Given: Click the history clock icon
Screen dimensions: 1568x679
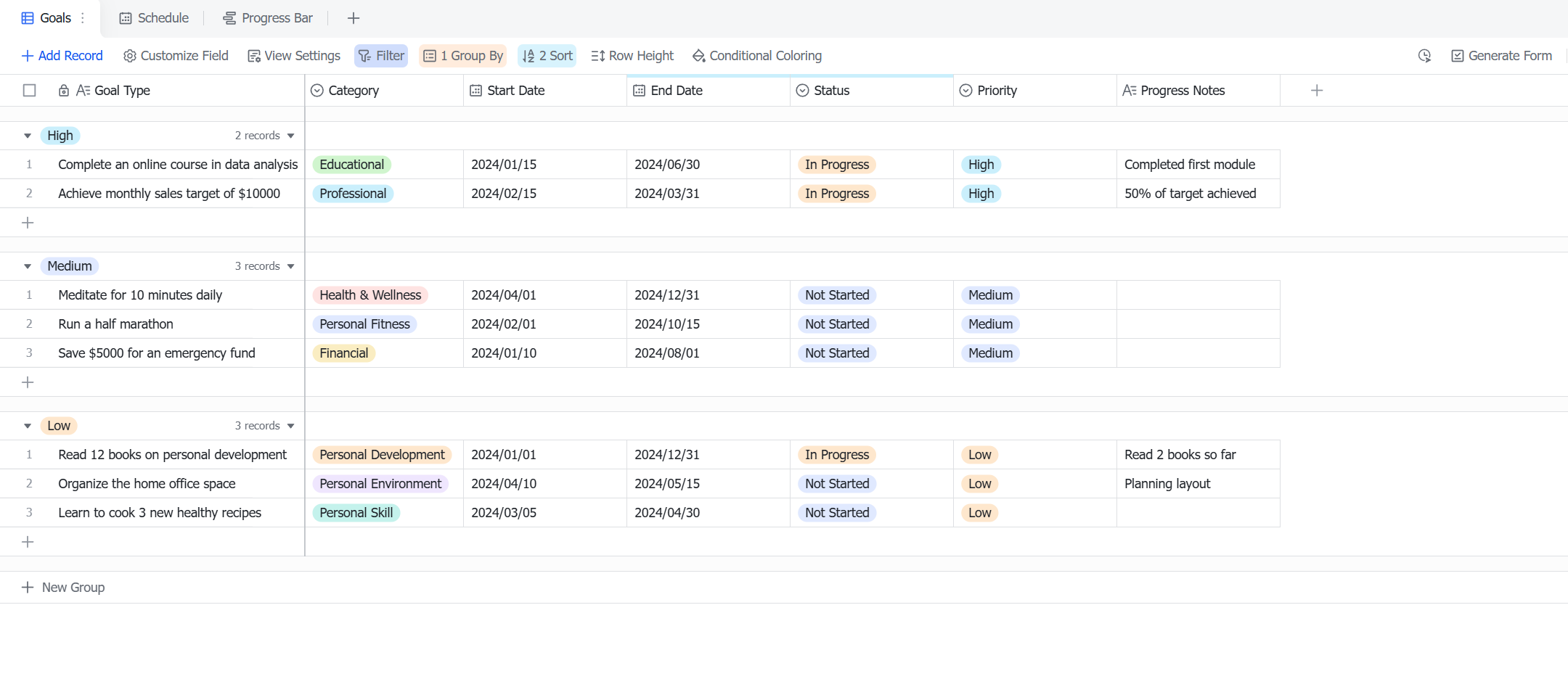Looking at the screenshot, I should [1425, 56].
